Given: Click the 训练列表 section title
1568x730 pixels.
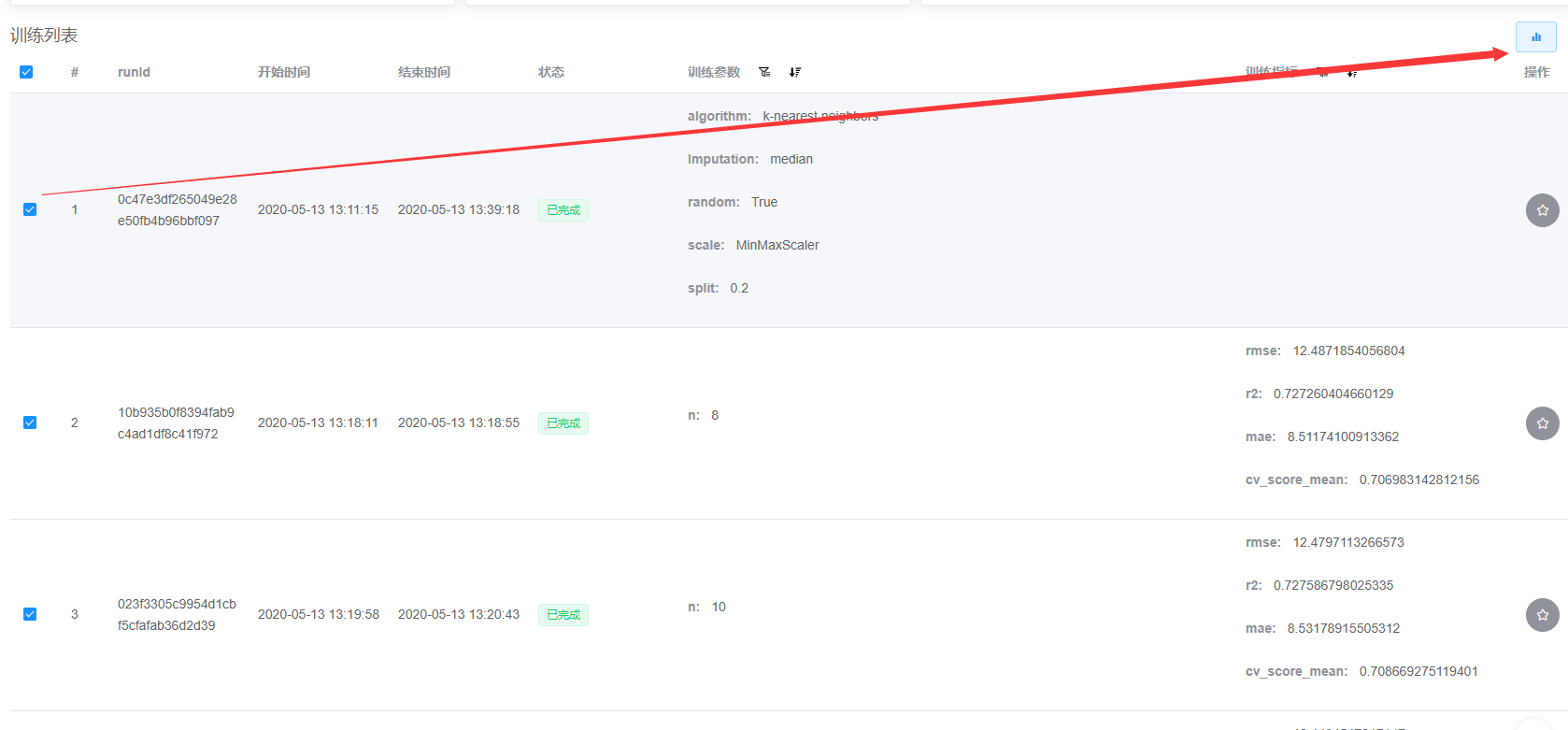Looking at the screenshot, I should point(44,36).
